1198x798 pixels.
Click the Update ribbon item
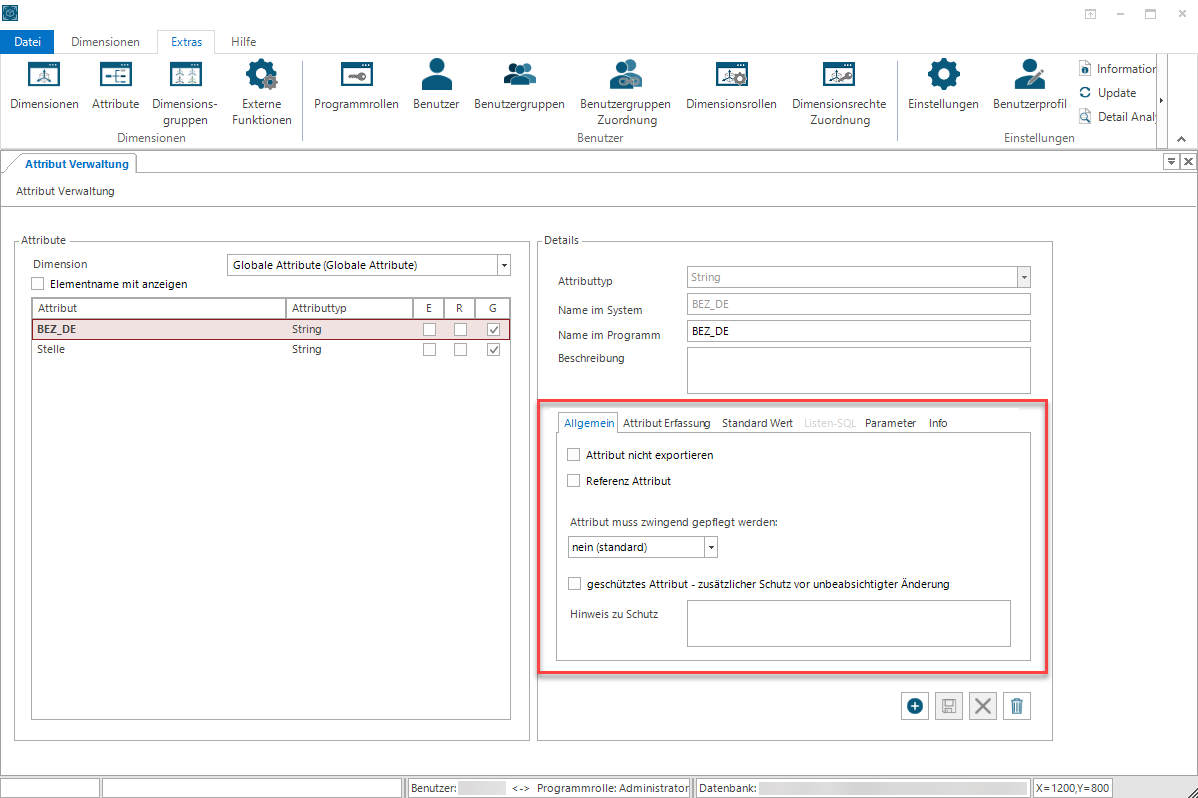coord(1108,92)
